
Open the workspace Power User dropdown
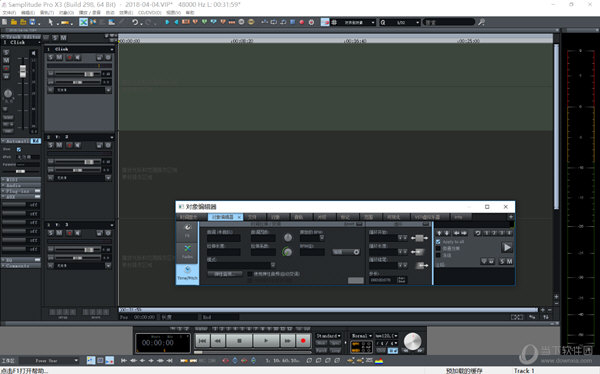pos(49,361)
